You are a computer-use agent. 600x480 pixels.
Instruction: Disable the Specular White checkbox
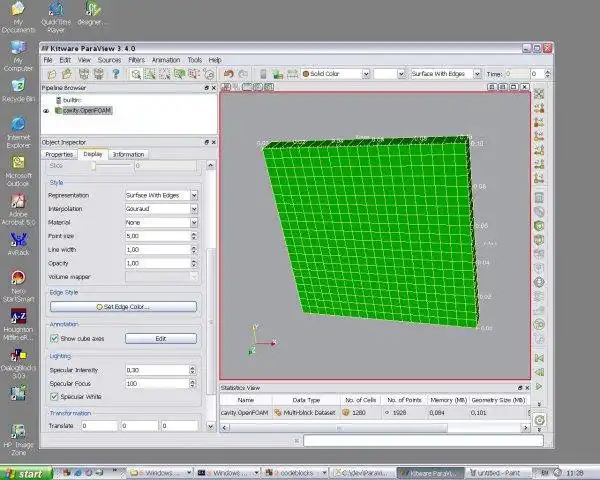pos(54,396)
